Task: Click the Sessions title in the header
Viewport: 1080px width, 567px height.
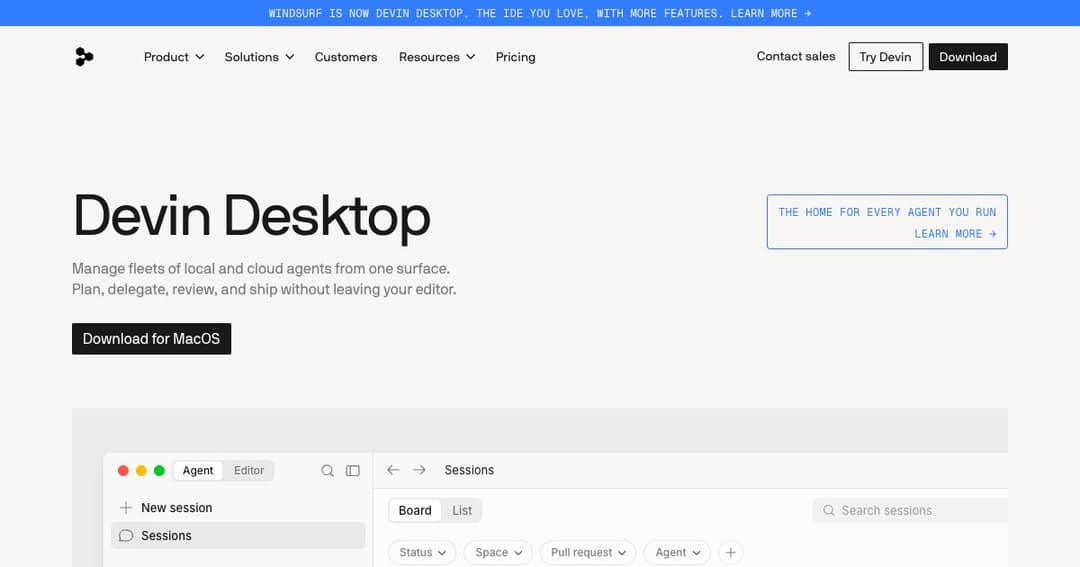Action: (469, 470)
